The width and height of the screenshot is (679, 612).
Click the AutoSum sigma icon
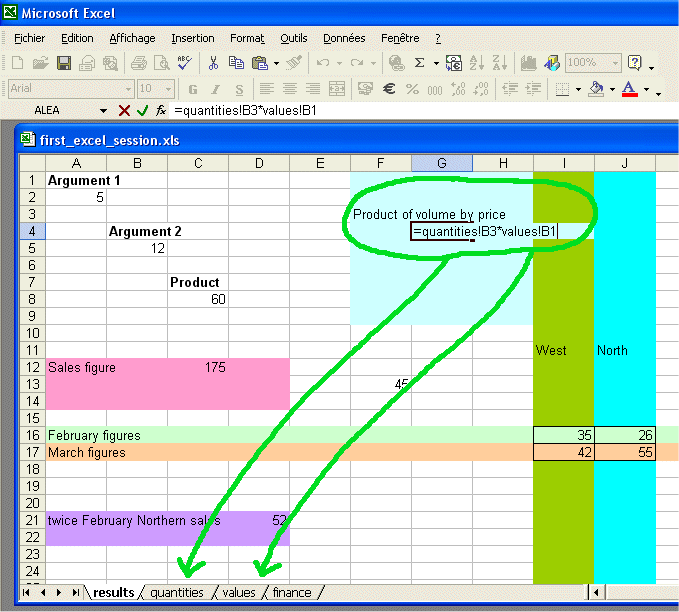coord(419,63)
